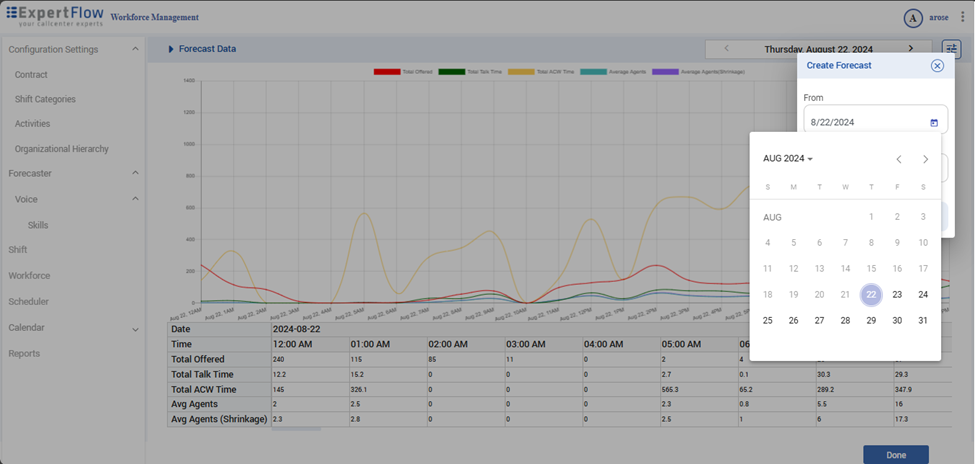Open the AUG 2024 month-year dropdown
This screenshot has height=464, width=975.
[788, 159]
